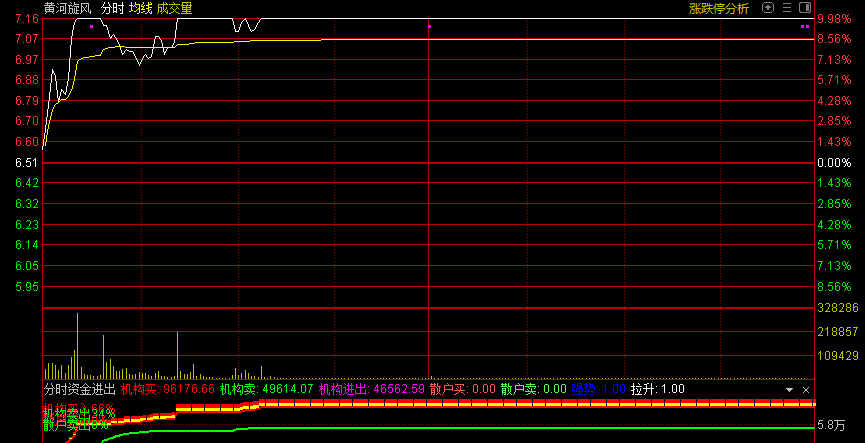Click the stock name 黄河旋风
865x443 pixels.
pyautogui.click(x=68, y=8)
